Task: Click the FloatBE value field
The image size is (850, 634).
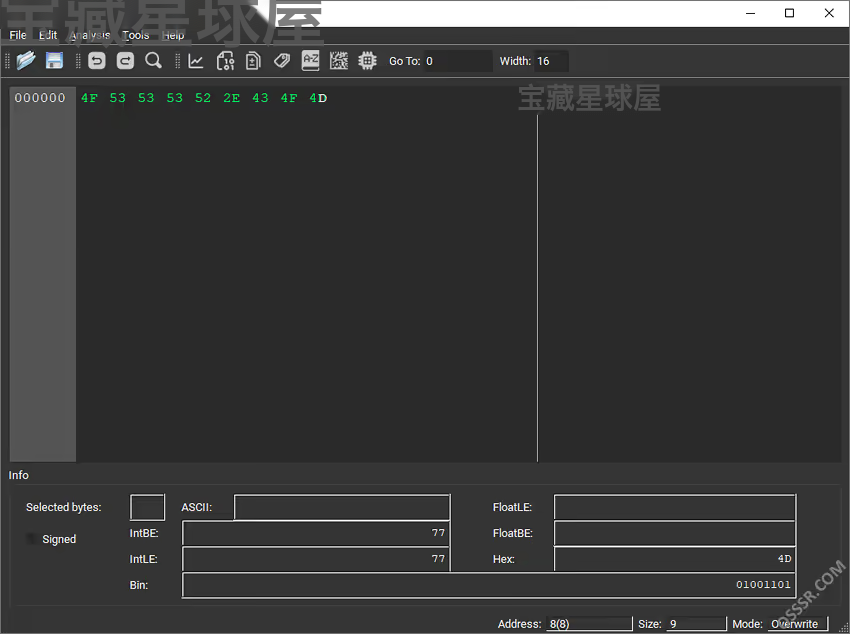Action: (675, 533)
